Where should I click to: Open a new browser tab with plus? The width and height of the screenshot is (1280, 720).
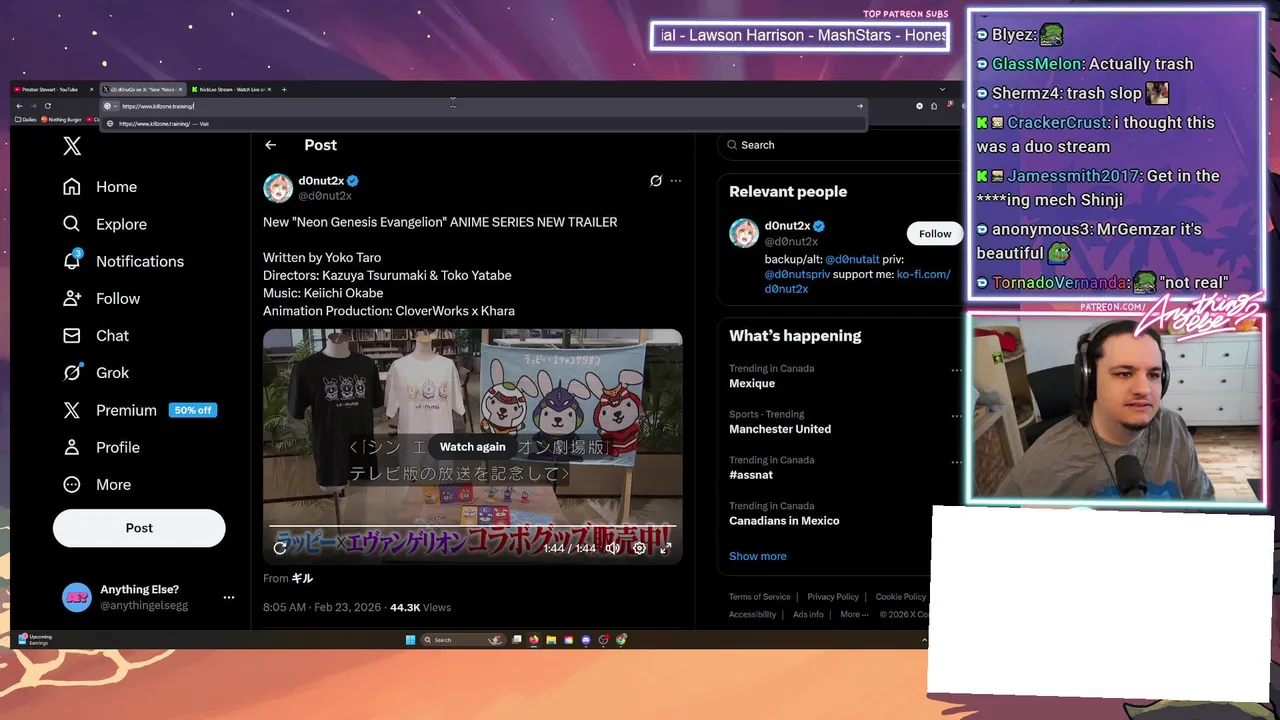(x=284, y=89)
